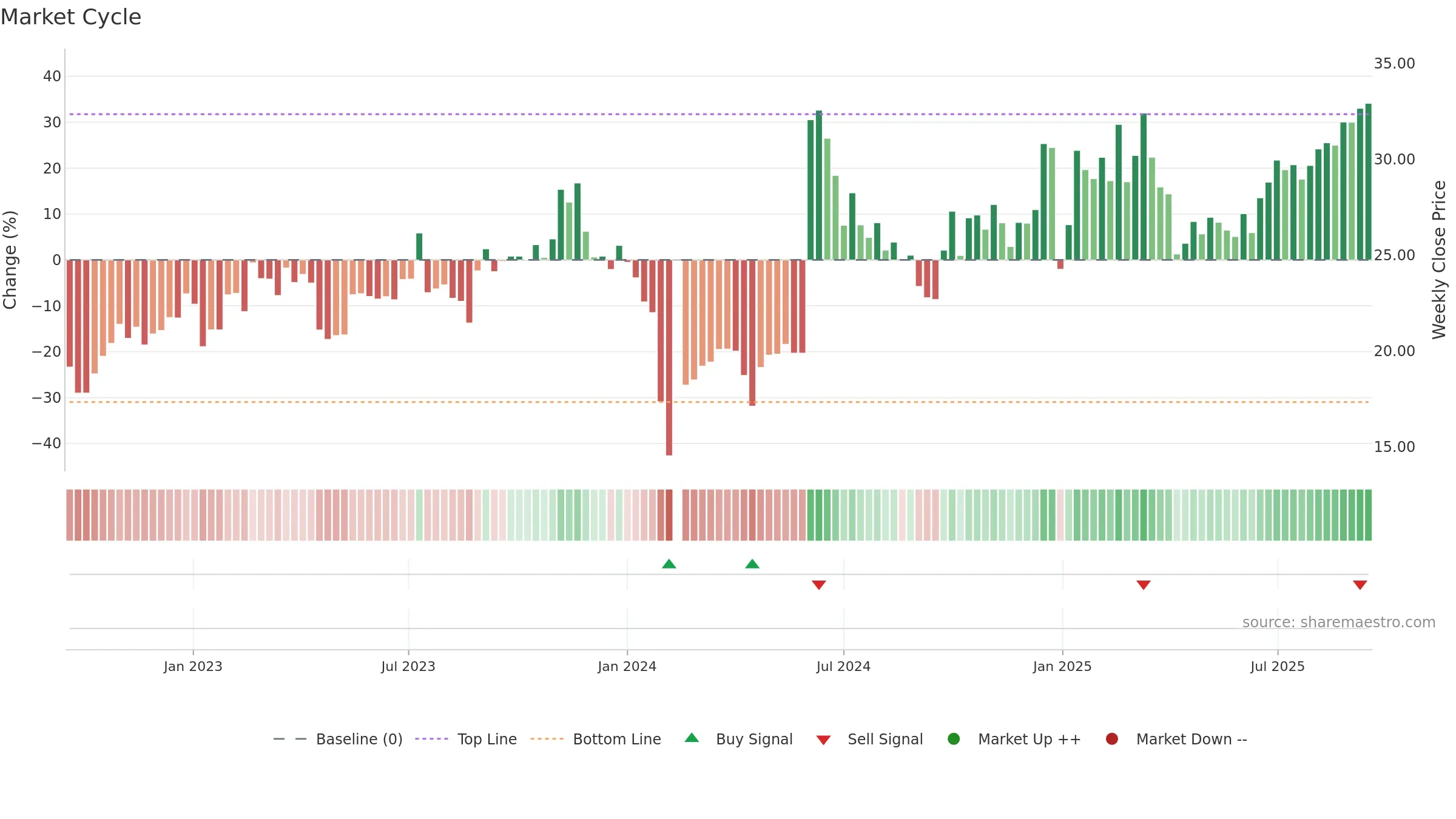
Task: Toggle the Sell Signal legend entry
Action: (869, 739)
